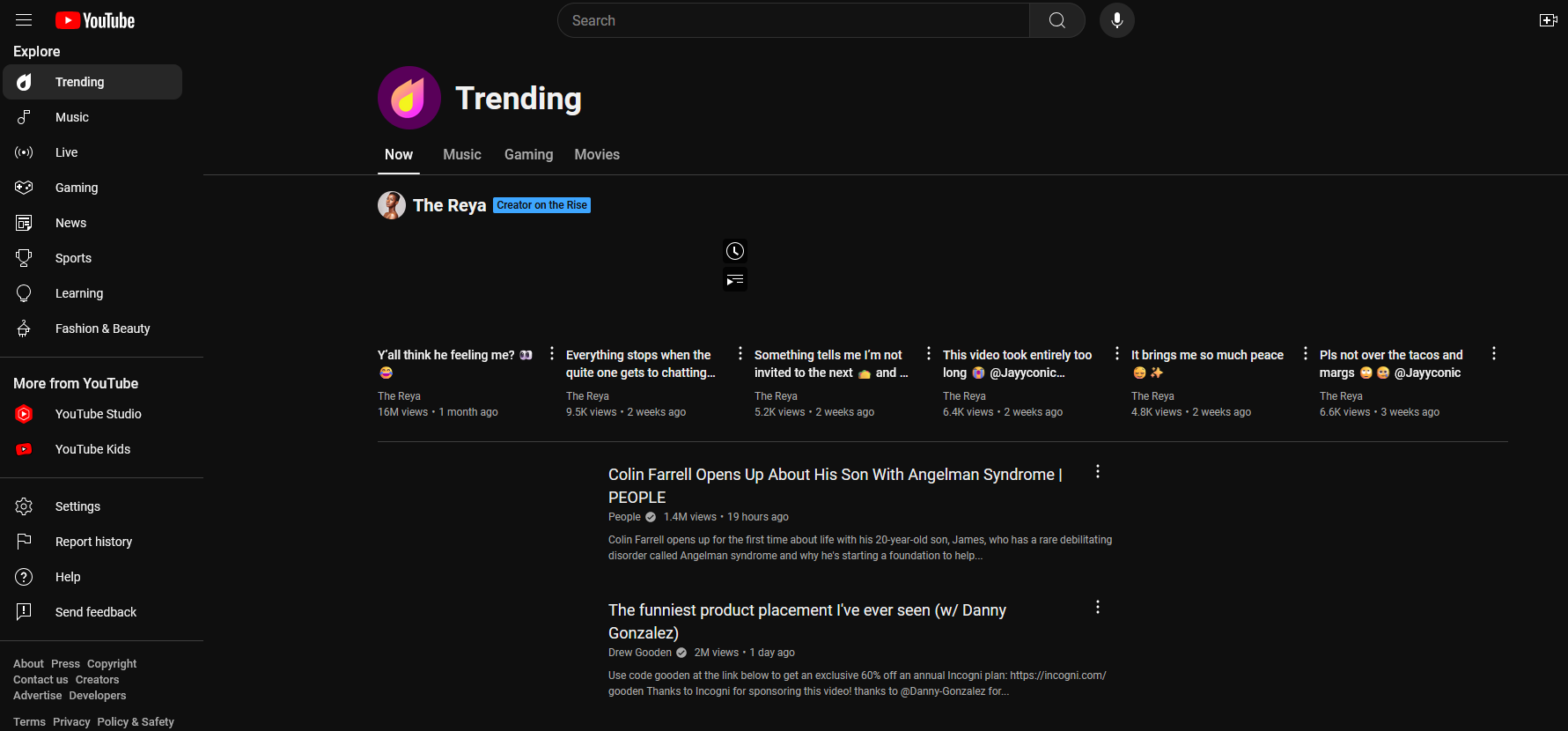Click The Reya channel avatar
1568x731 pixels.
[x=392, y=205]
